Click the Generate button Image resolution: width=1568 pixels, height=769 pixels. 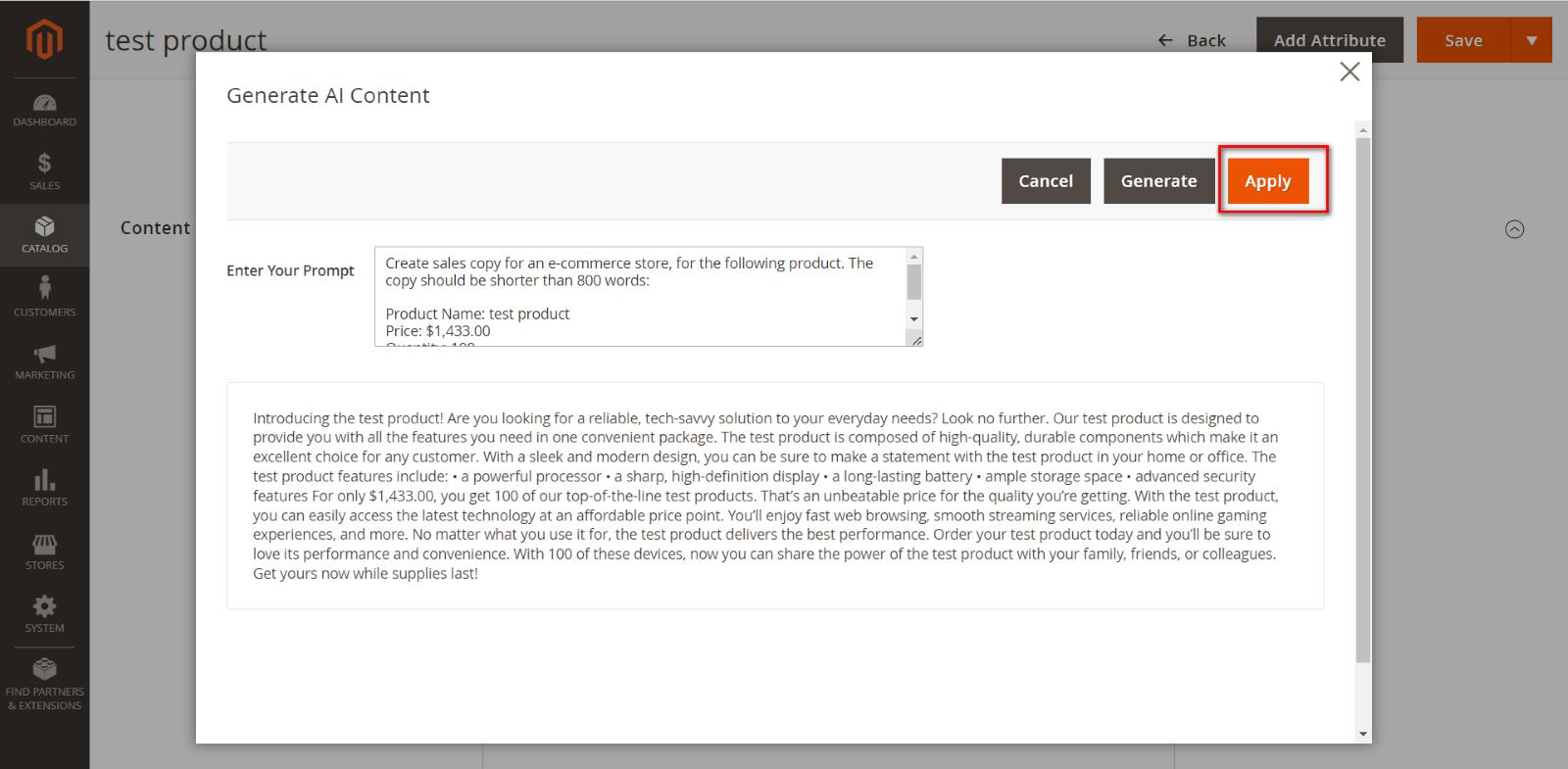(x=1158, y=181)
